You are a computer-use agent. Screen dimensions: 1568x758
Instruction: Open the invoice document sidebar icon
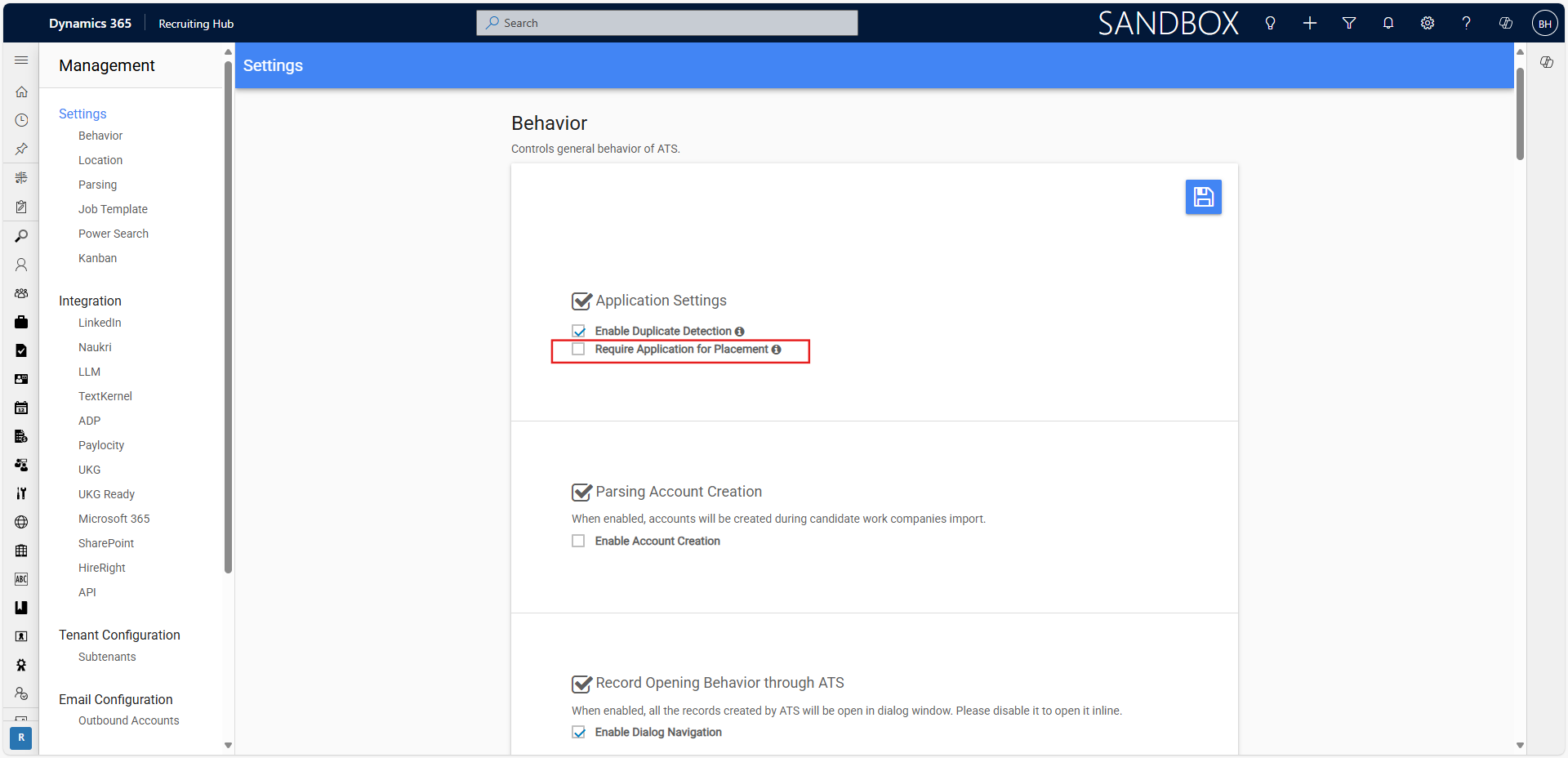click(21, 436)
